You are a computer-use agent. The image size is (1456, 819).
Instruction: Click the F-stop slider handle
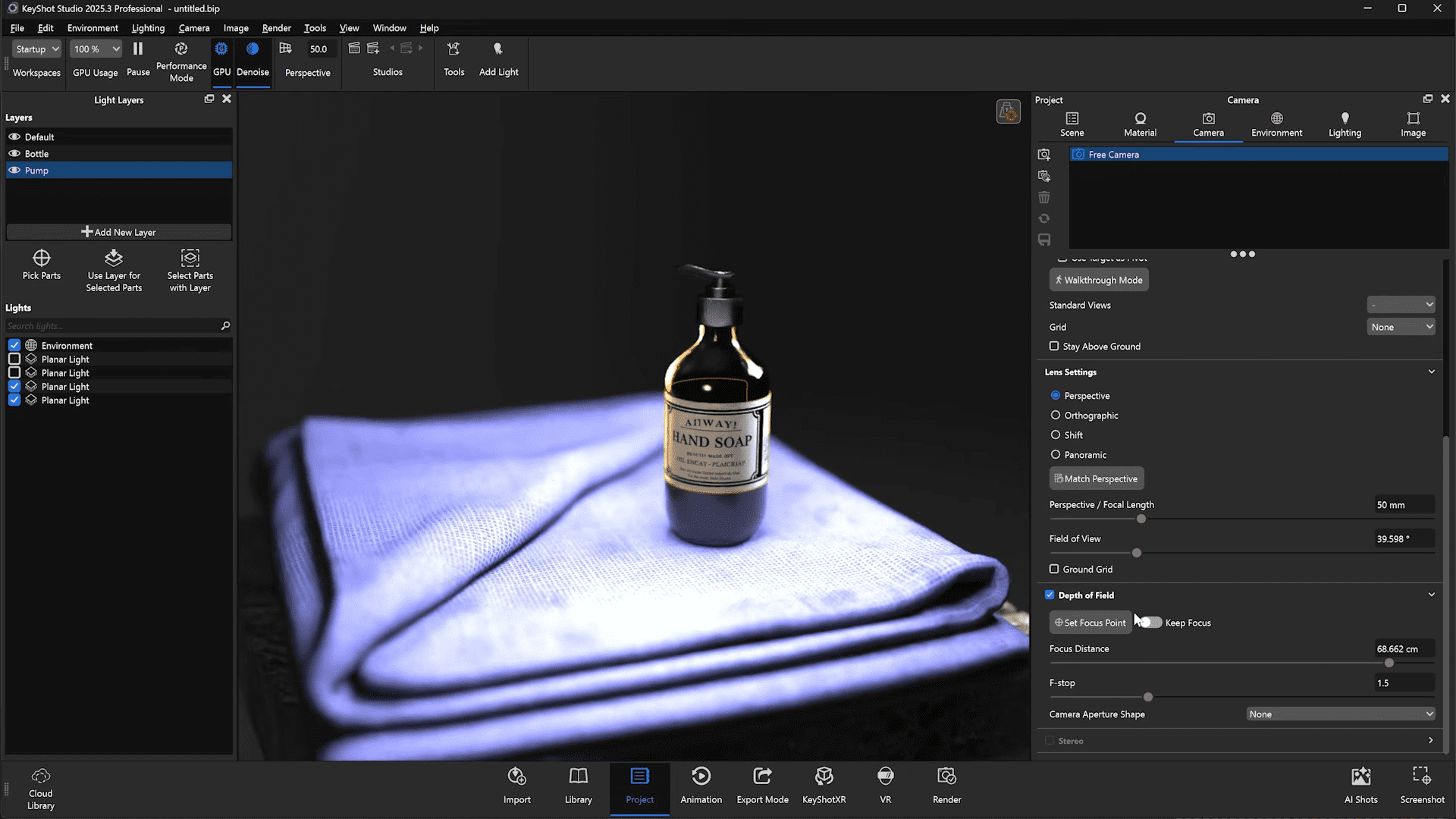point(1148,697)
